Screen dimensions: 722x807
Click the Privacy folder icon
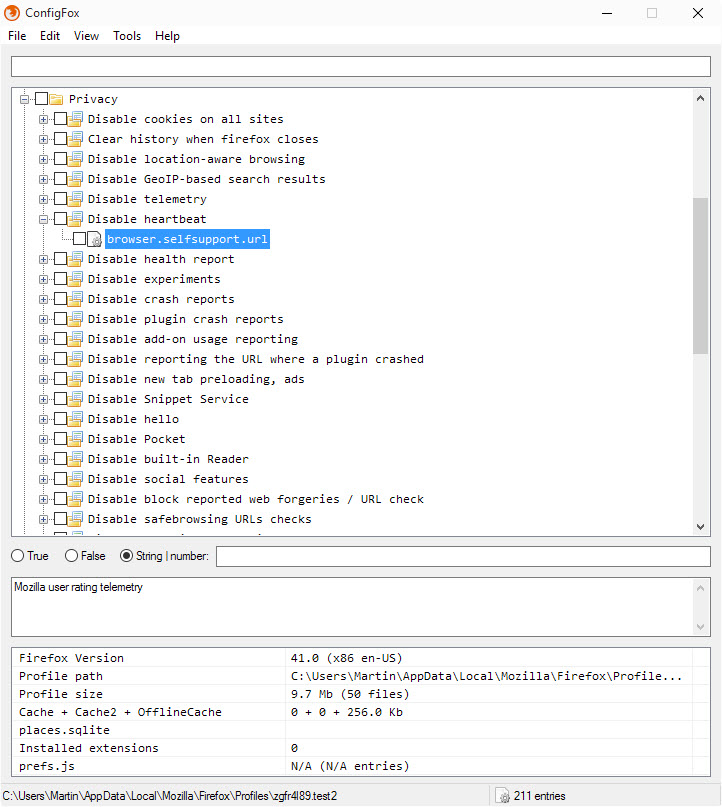(56, 99)
